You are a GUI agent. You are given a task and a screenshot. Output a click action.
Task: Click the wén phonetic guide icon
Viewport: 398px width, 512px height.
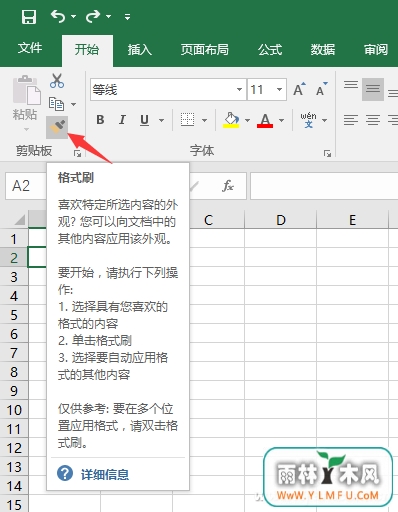point(308,120)
